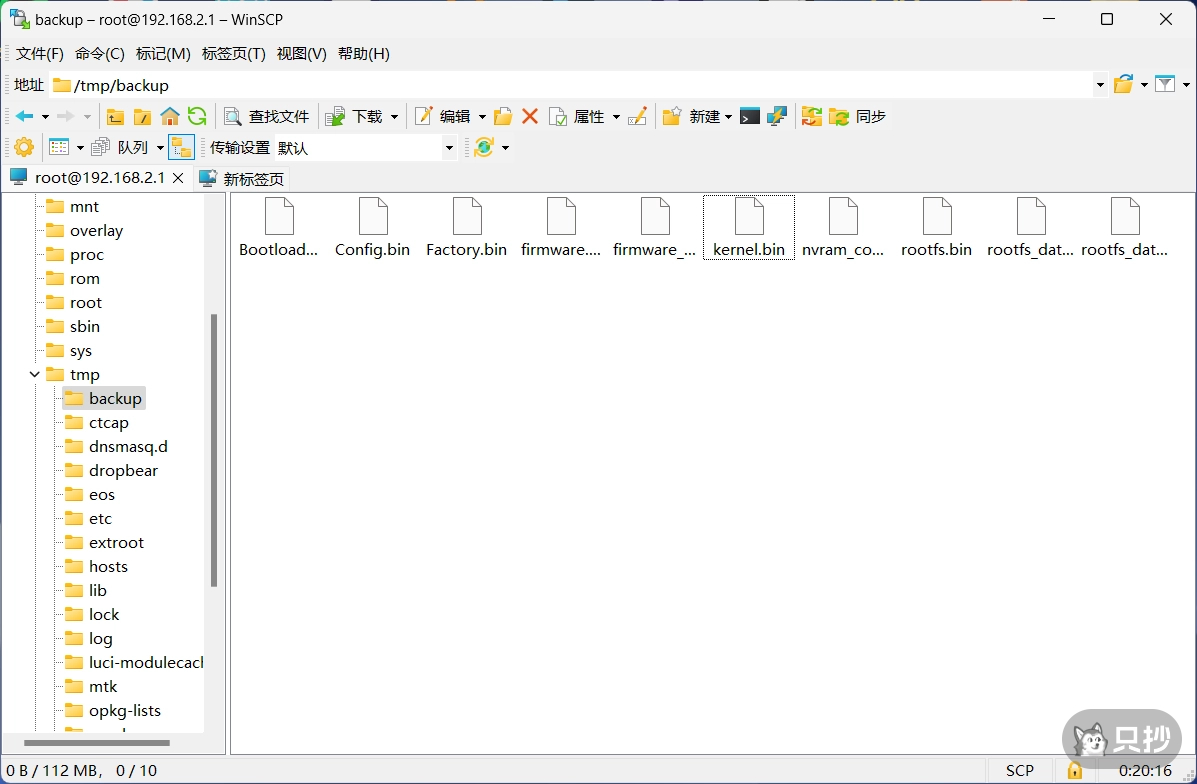Screen dimensions: 1197x784
Task: Click the red delete X icon
Action: click(x=530, y=117)
